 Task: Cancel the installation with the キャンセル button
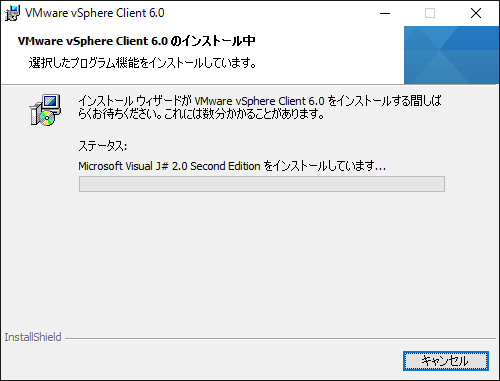446,361
